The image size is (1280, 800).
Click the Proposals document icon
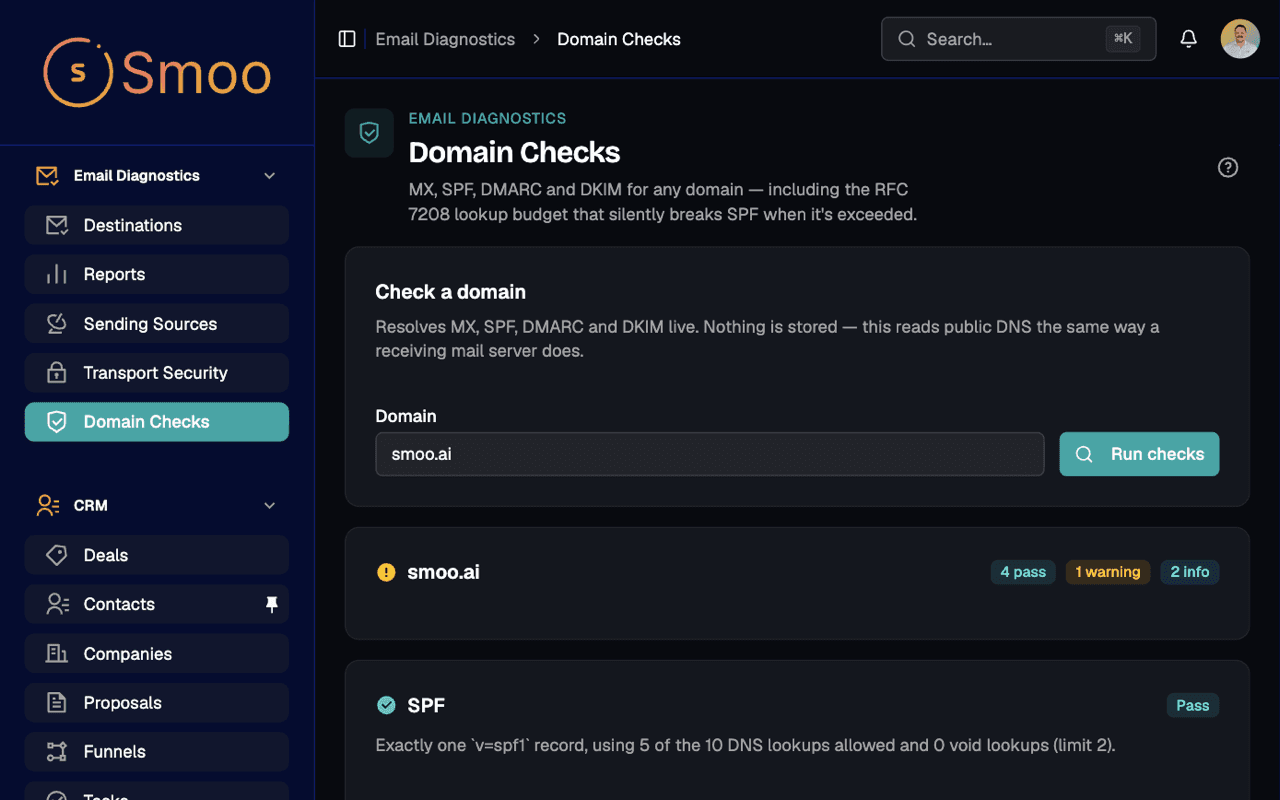tap(57, 702)
